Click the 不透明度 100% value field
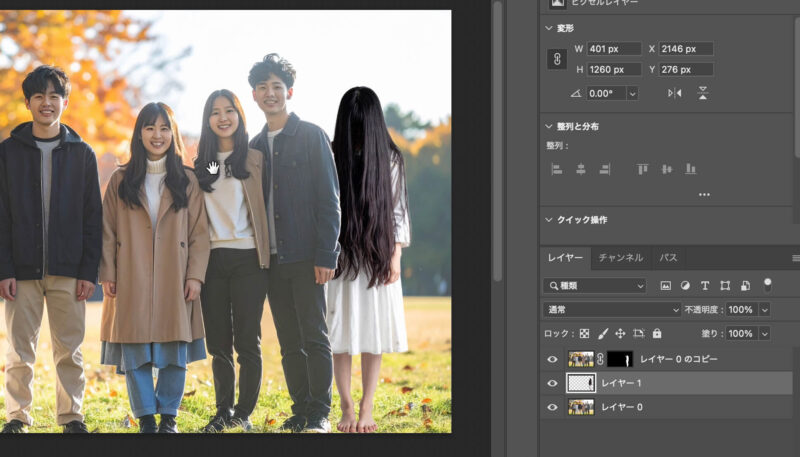This screenshot has height=457, width=800. [742, 310]
